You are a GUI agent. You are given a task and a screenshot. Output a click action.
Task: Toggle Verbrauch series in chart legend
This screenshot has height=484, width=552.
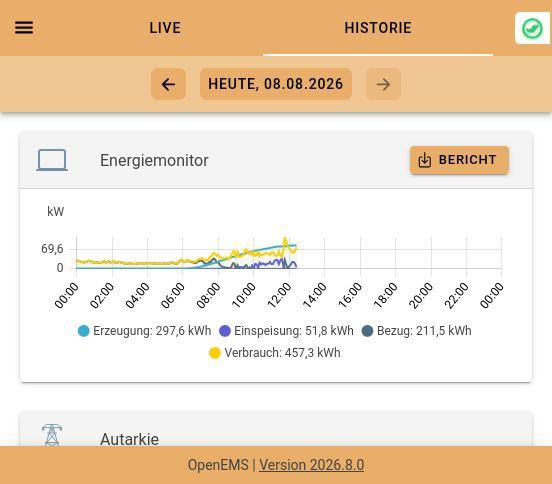275,353
